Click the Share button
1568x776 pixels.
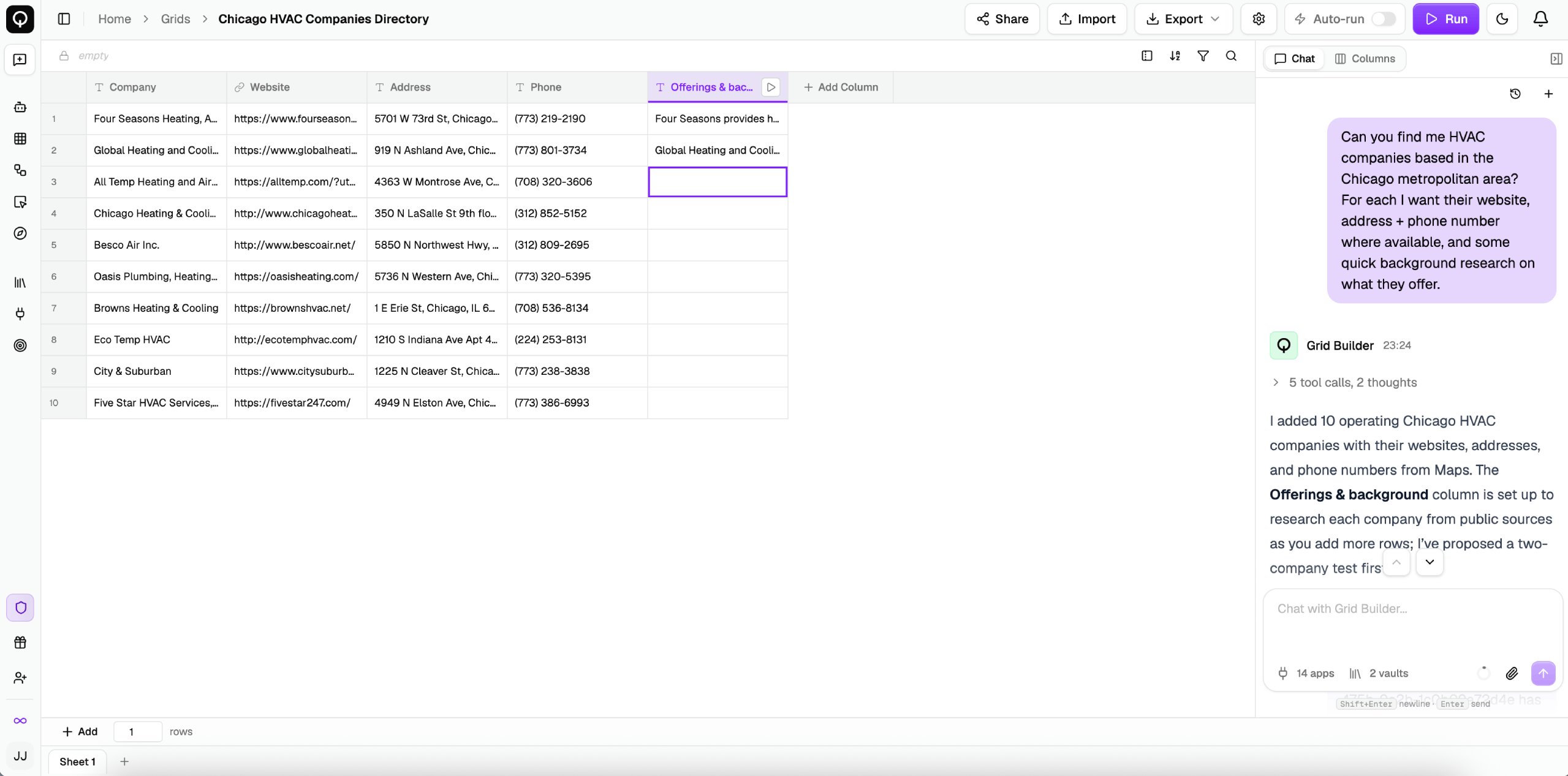coord(1002,19)
